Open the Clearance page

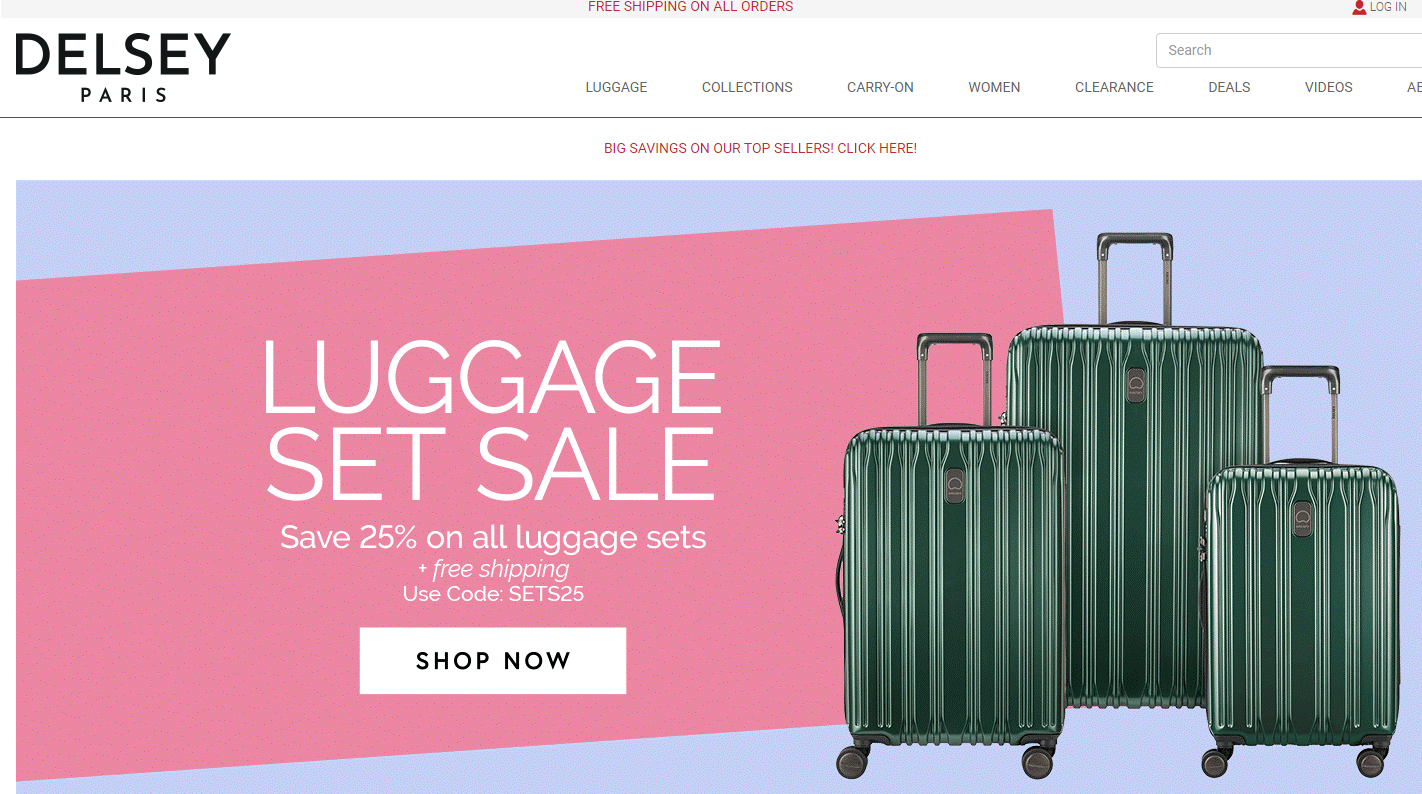point(1114,87)
